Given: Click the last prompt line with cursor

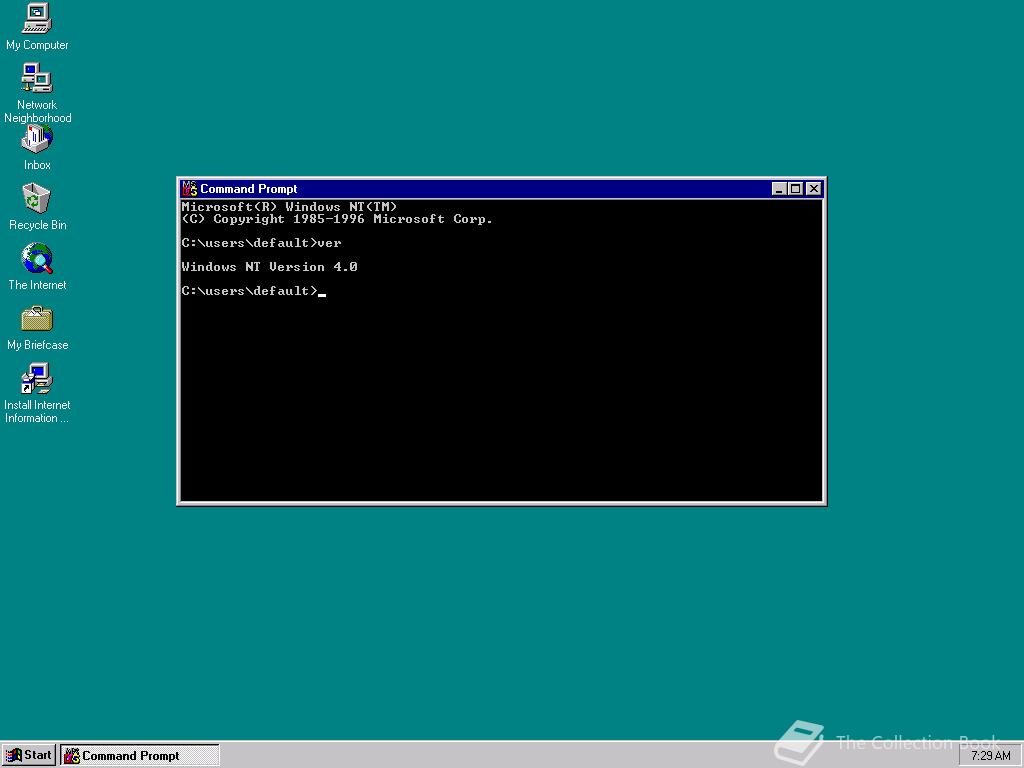Looking at the screenshot, I should (x=253, y=291).
